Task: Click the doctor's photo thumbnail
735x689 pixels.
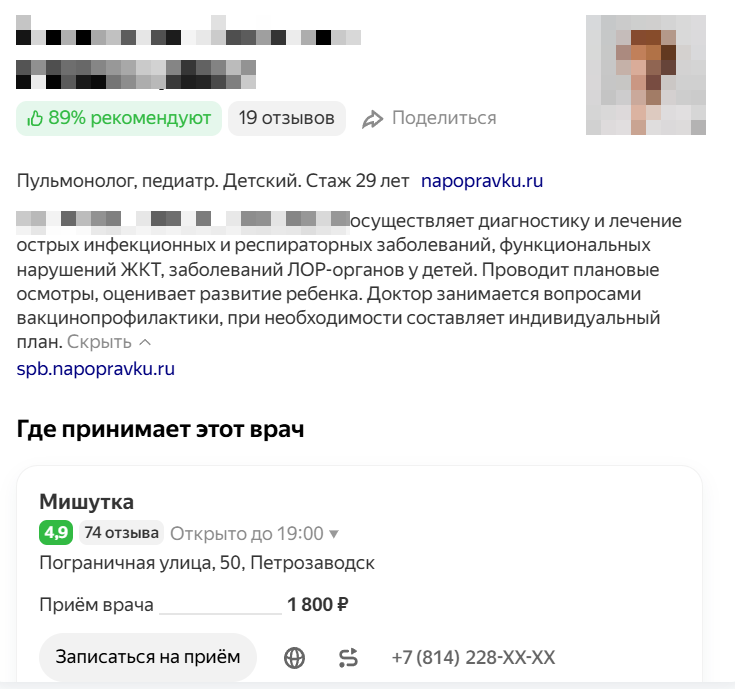Action: coord(646,75)
